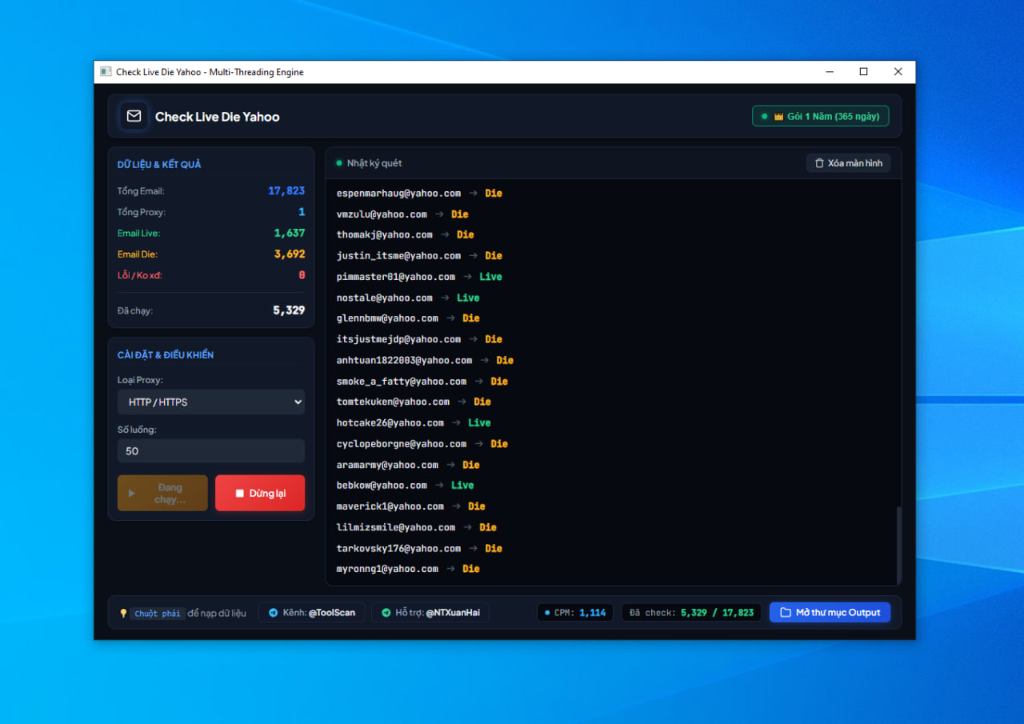This screenshot has width=1024, height=724.
Task: Clear the log with Xóa màn hình
Action: [x=848, y=163]
